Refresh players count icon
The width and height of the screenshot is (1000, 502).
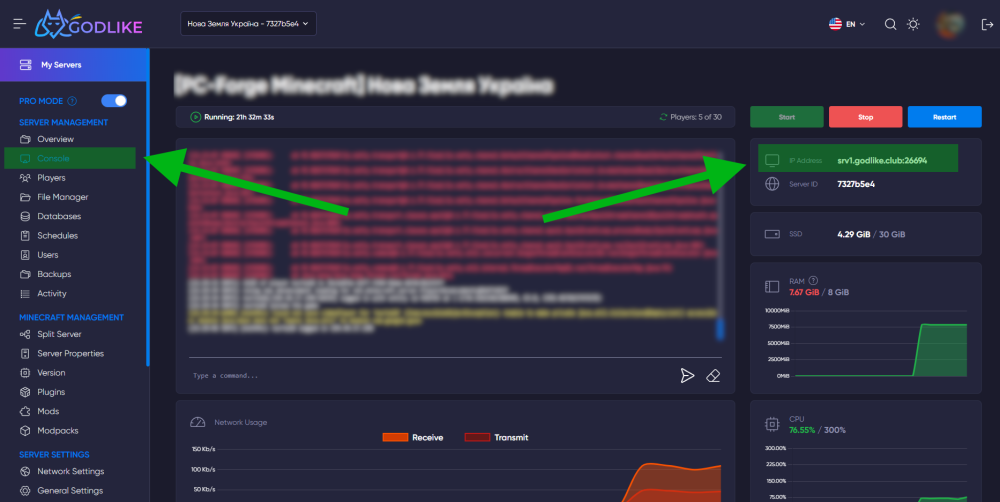click(663, 117)
